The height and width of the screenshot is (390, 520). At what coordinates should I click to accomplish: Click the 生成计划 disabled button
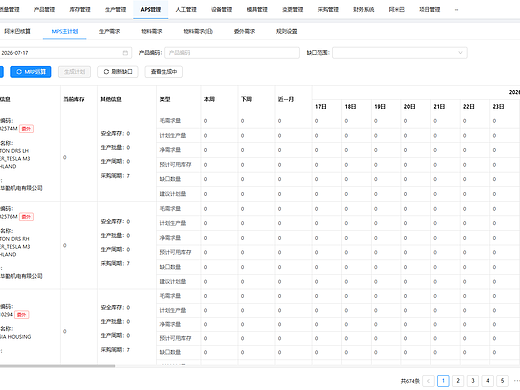click(74, 72)
